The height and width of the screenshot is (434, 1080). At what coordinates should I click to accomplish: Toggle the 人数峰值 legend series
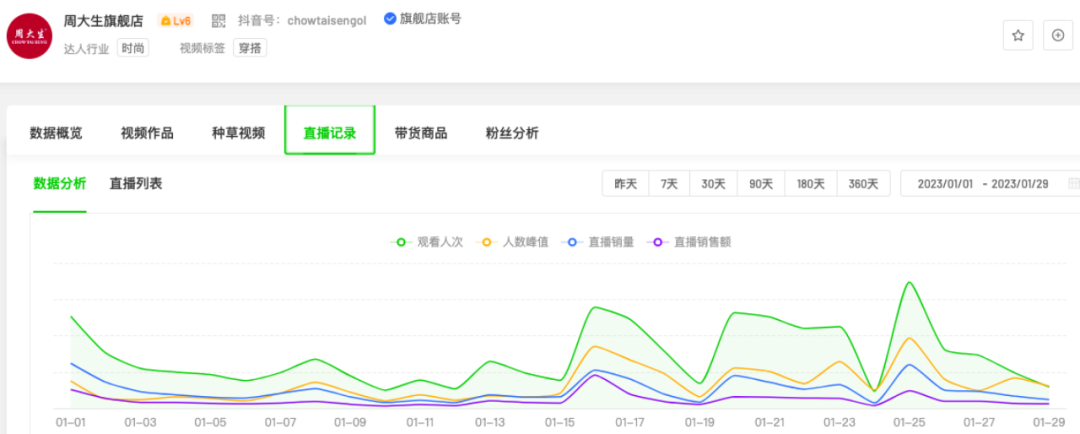point(514,241)
